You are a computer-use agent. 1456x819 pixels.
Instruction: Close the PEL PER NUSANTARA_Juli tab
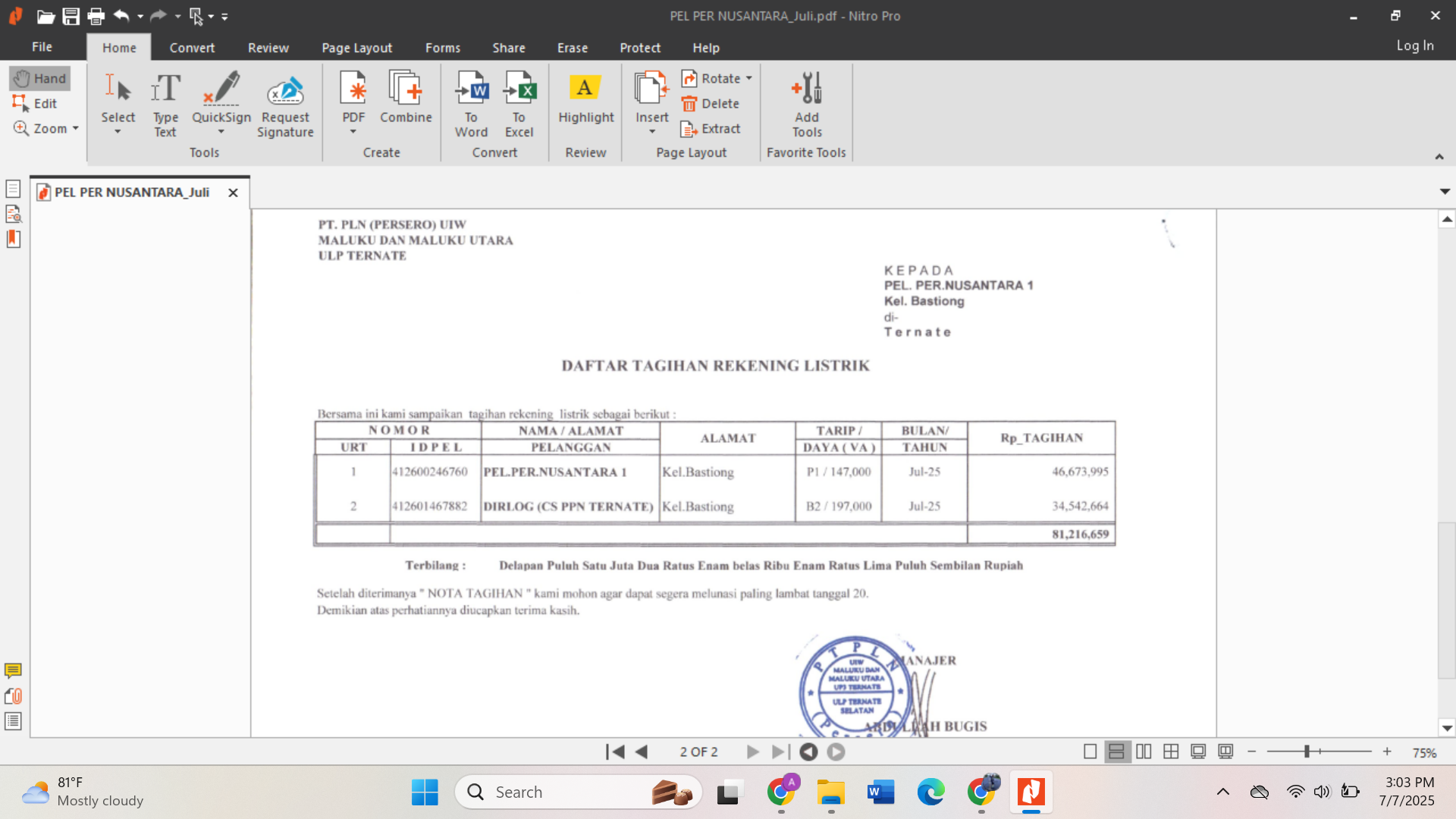234,193
